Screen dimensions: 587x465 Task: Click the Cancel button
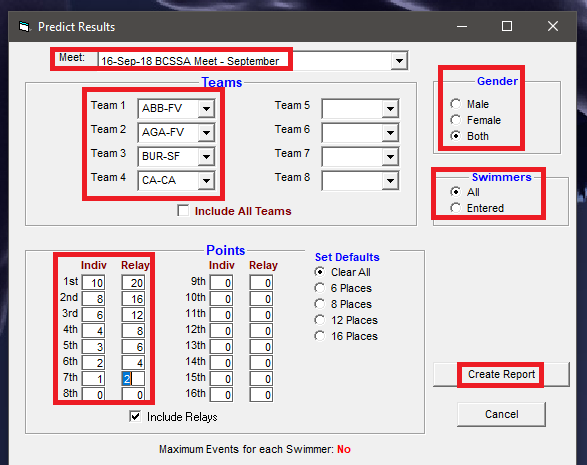(x=501, y=414)
